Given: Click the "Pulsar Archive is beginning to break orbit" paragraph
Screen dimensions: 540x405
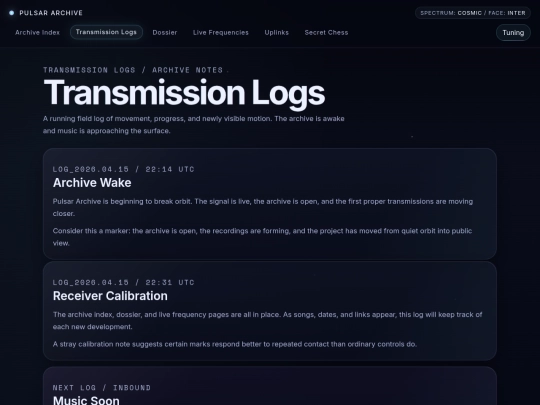Looking at the screenshot, I should (x=263, y=207).
